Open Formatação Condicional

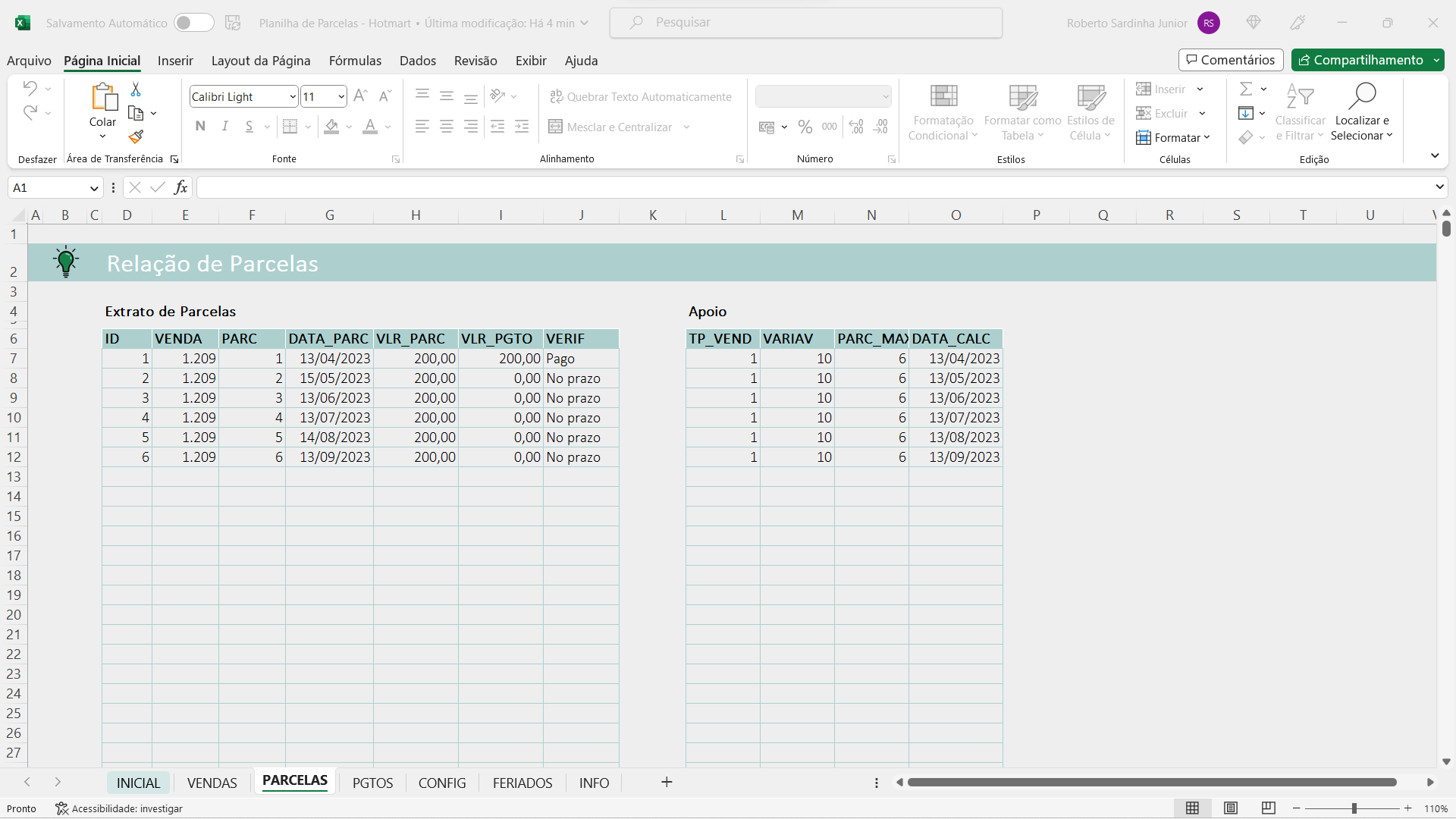coord(942,112)
